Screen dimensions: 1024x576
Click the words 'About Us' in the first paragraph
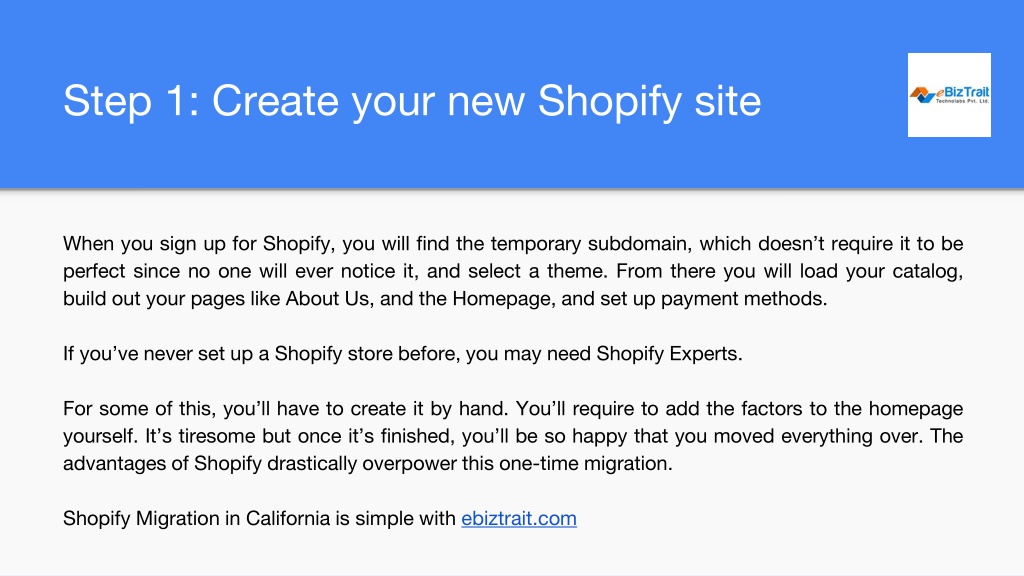coord(328,298)
